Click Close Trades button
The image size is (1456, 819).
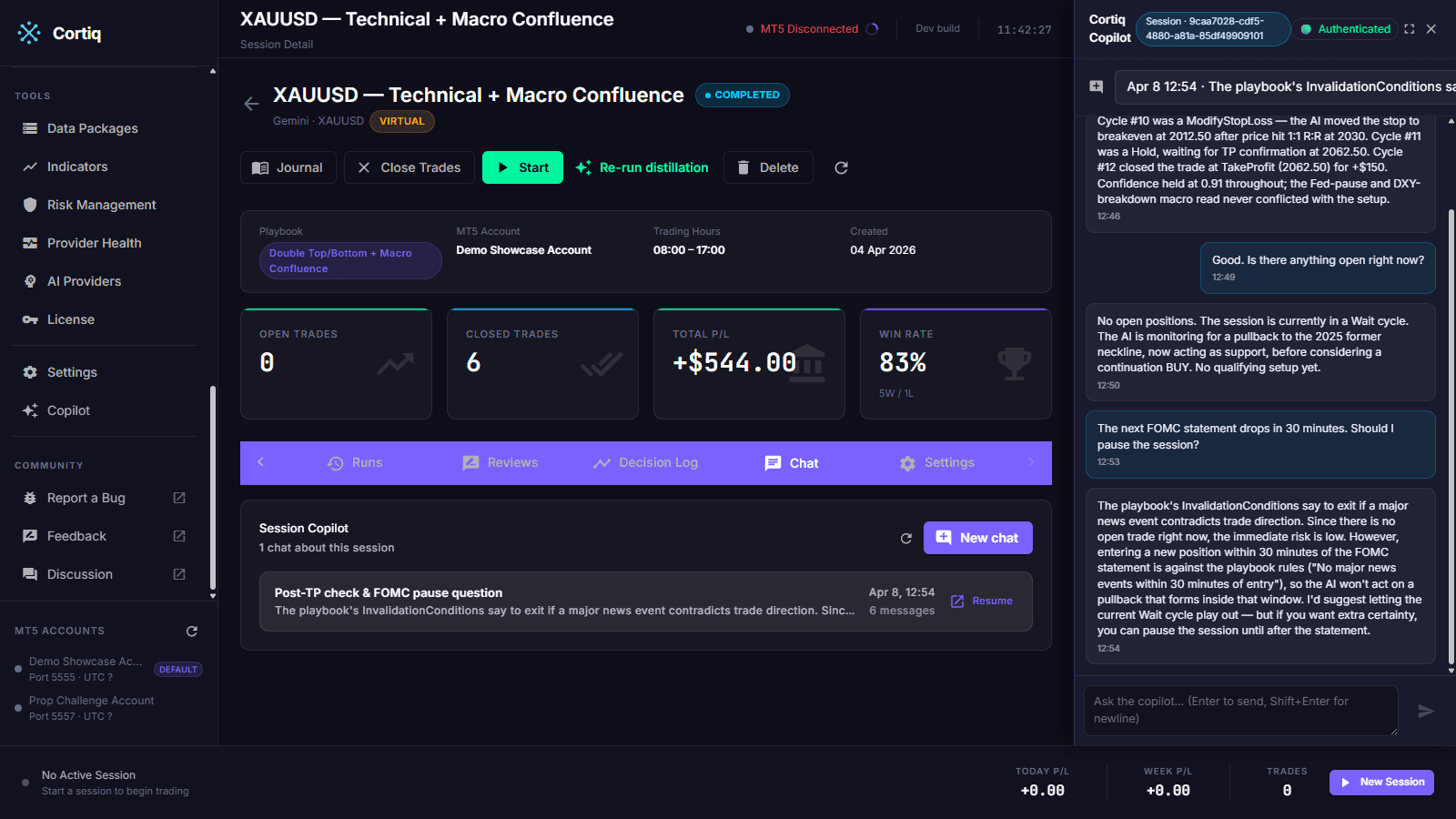[409, 167]
